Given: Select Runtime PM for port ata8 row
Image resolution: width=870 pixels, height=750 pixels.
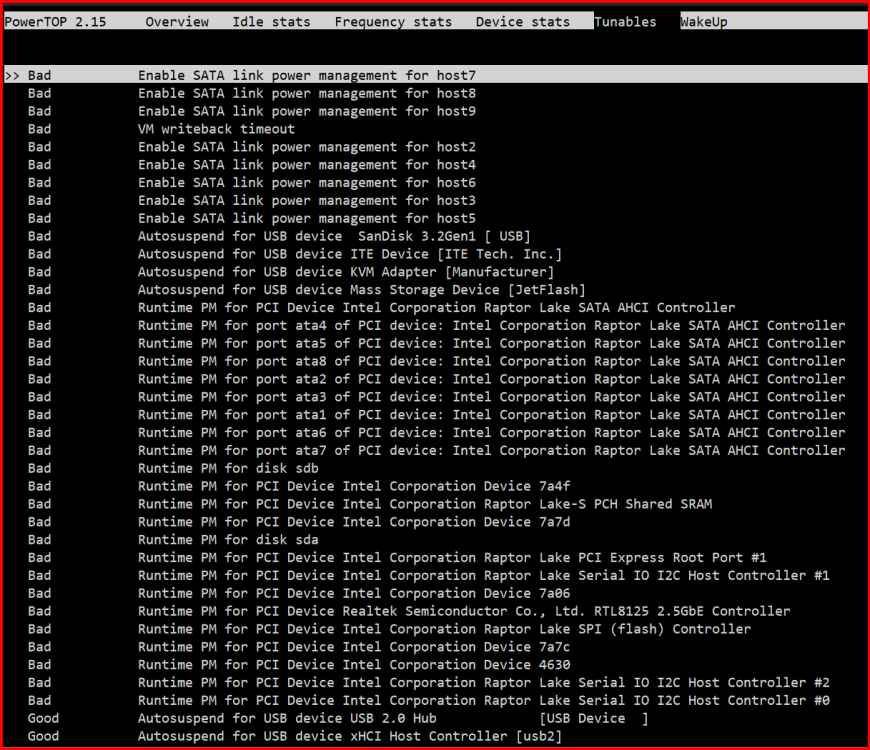Looking at the screenshot, I should [437, 361].
